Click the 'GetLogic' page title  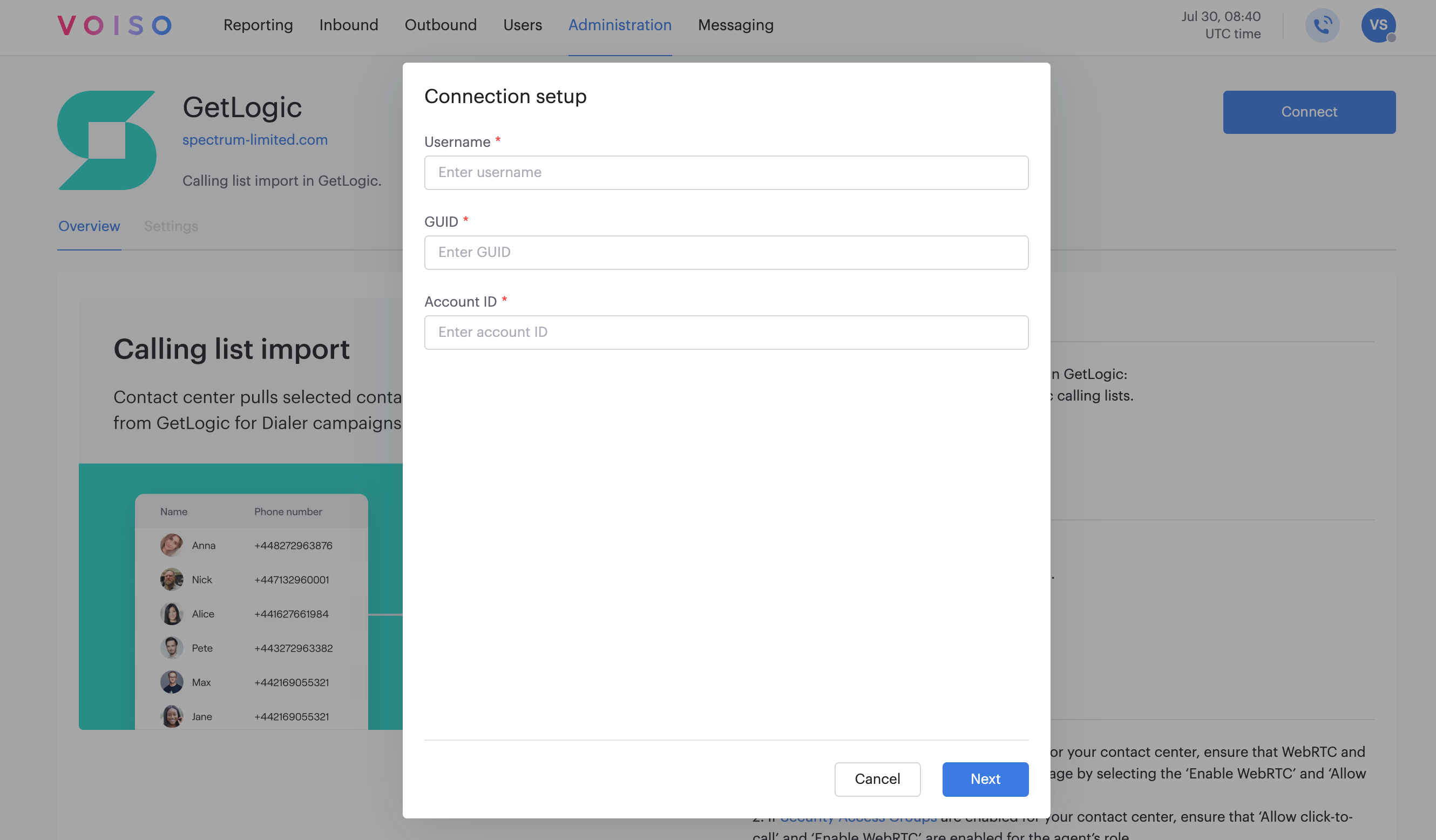coord(242,107)
